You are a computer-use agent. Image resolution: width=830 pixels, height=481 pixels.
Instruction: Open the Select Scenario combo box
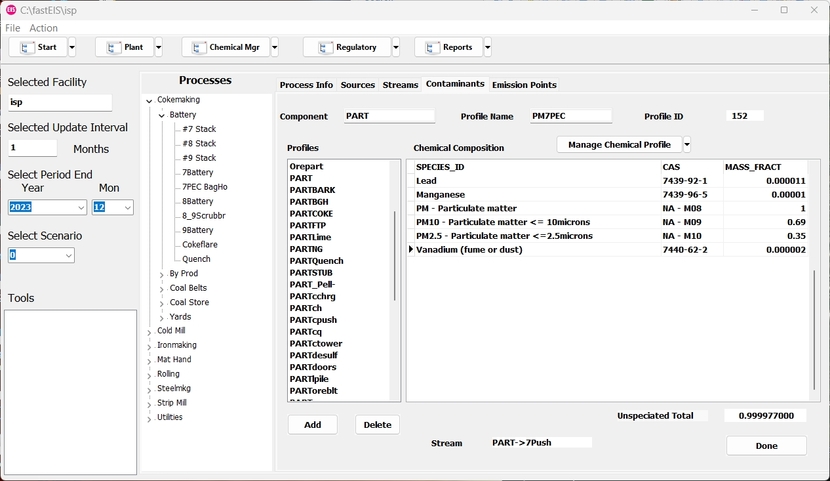(40, 255)
